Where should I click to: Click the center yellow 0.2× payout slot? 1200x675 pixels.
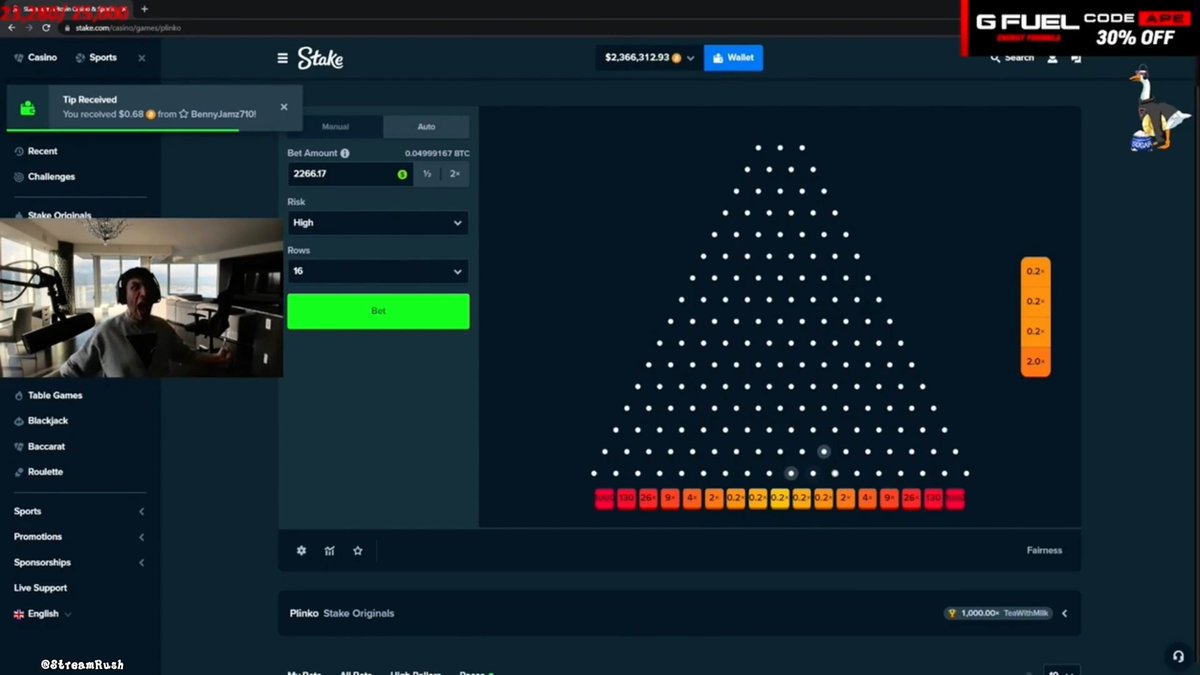coord(780,497)
